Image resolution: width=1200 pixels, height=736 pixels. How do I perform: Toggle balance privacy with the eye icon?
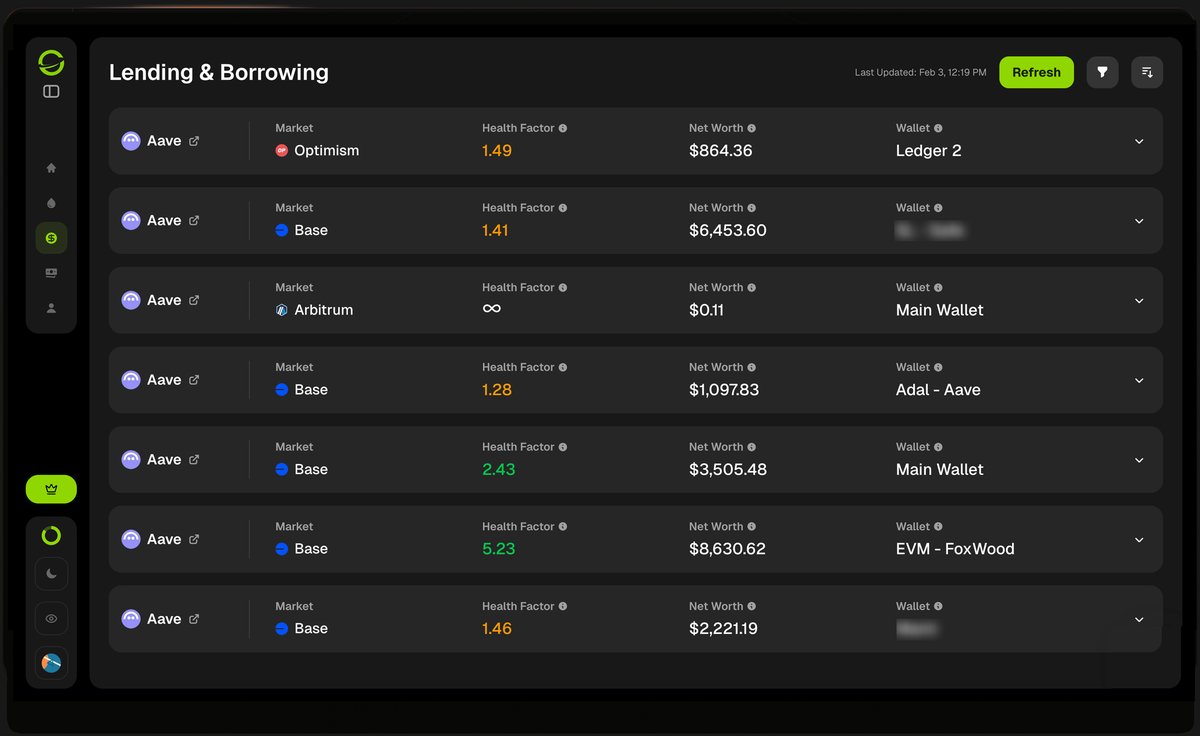pyautogui.click(x=51, y=618)
